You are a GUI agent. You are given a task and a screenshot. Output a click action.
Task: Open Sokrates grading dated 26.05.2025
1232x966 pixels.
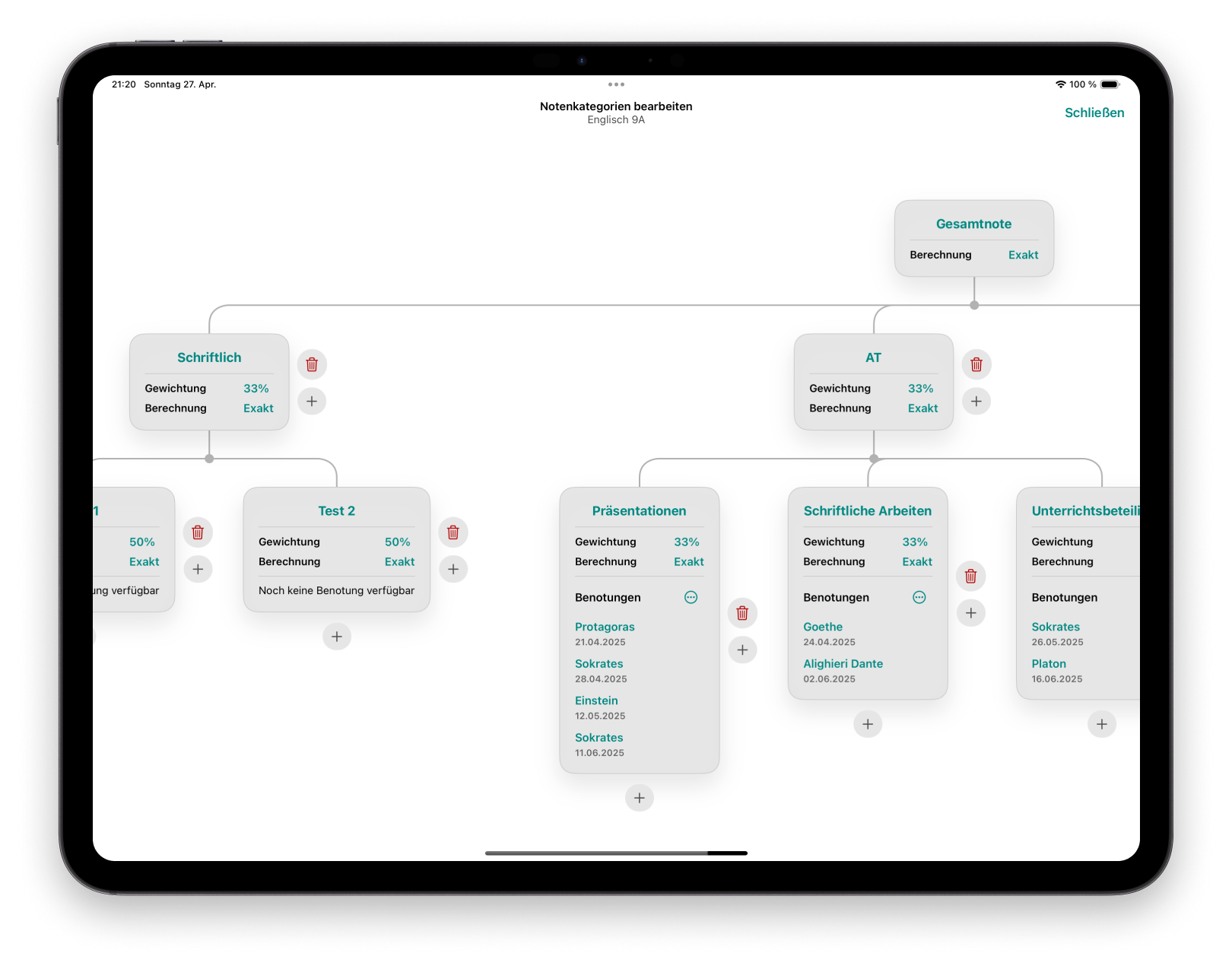1057,634
